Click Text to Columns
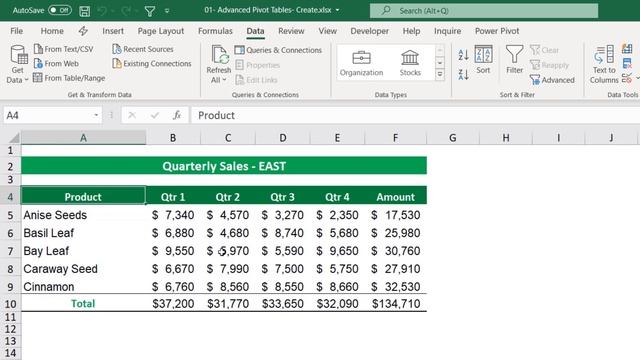 604,64
